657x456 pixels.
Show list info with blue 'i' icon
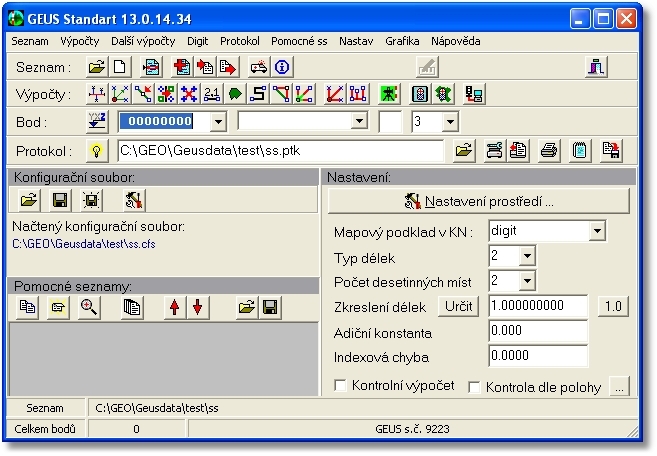[x=282, y=67]
